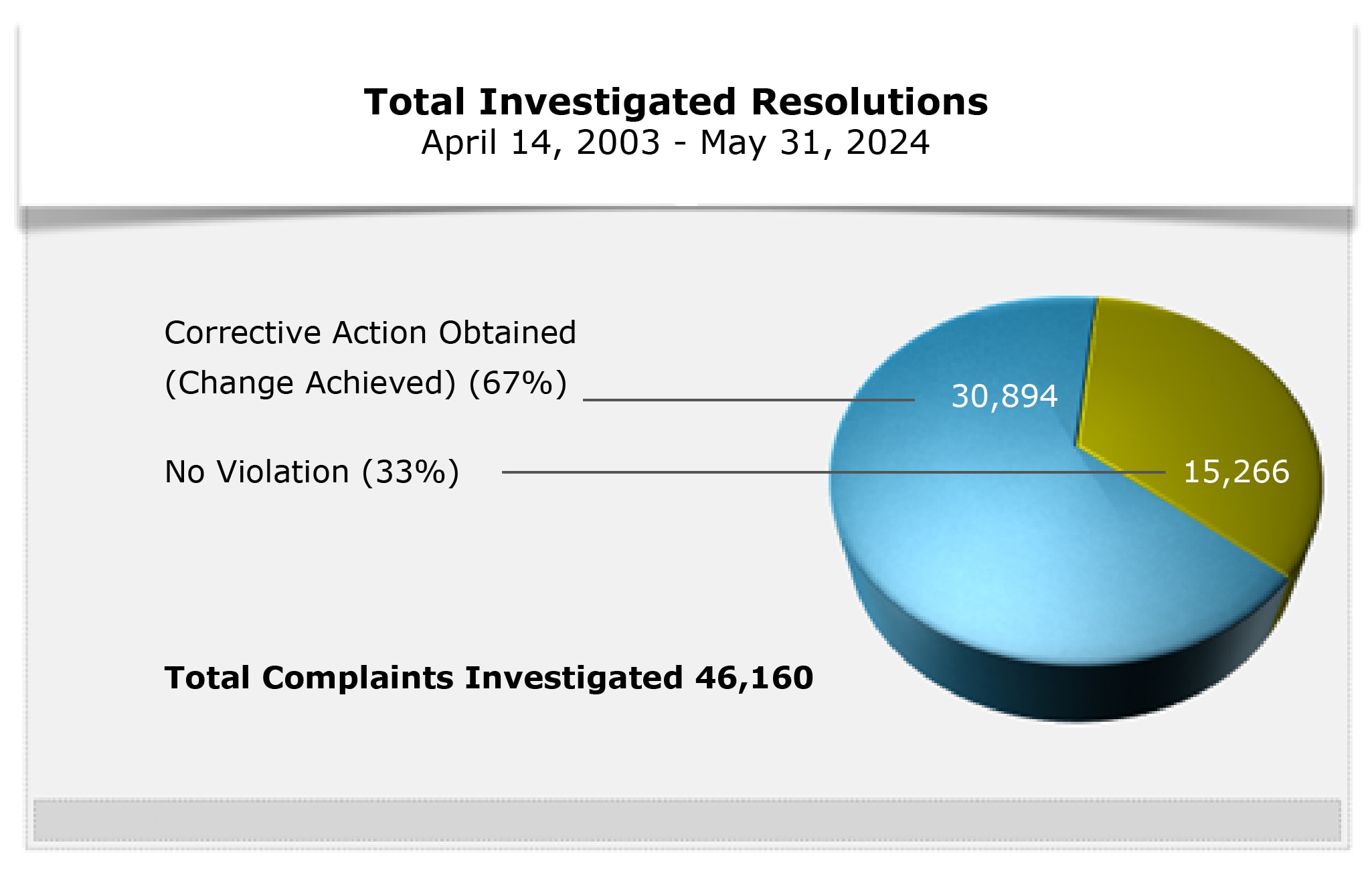Click the center point where pie slices meet

pyautogui.click(x=1077, y=444)
